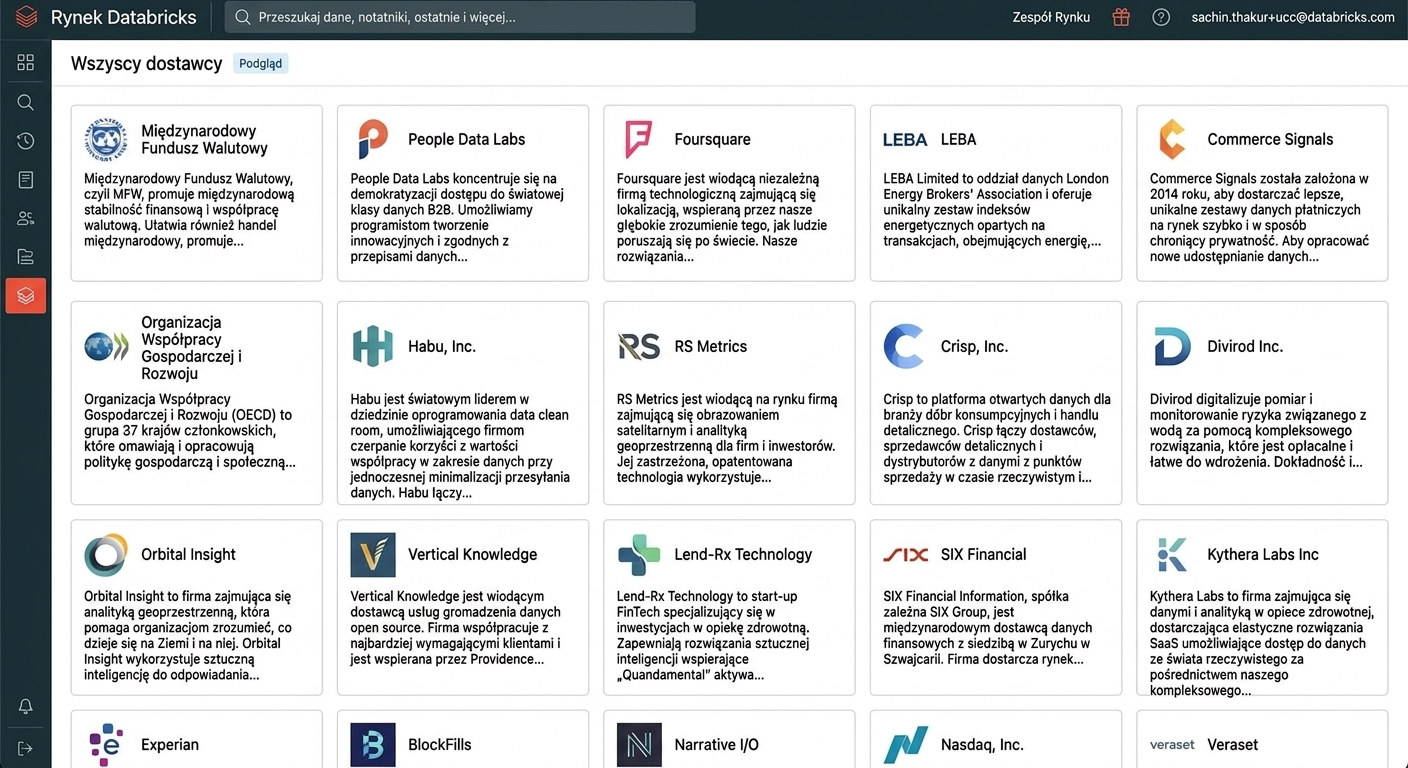Click the Podgląd badge
This screenshot has width=1408, height=768.
[x=261, y=63]
